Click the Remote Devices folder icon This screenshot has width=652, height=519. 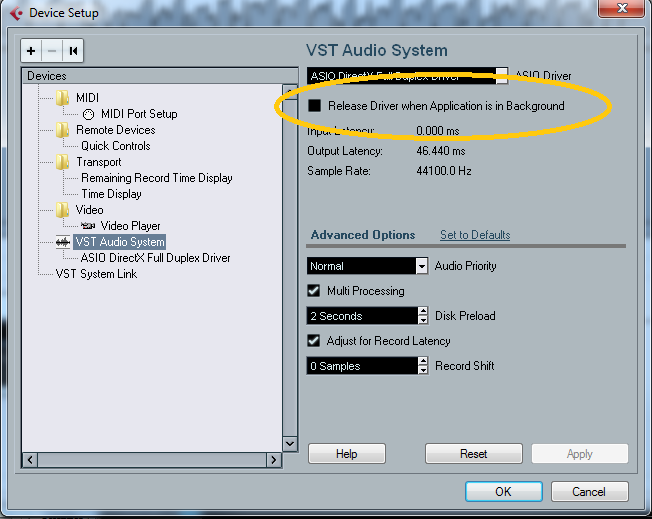63,130
